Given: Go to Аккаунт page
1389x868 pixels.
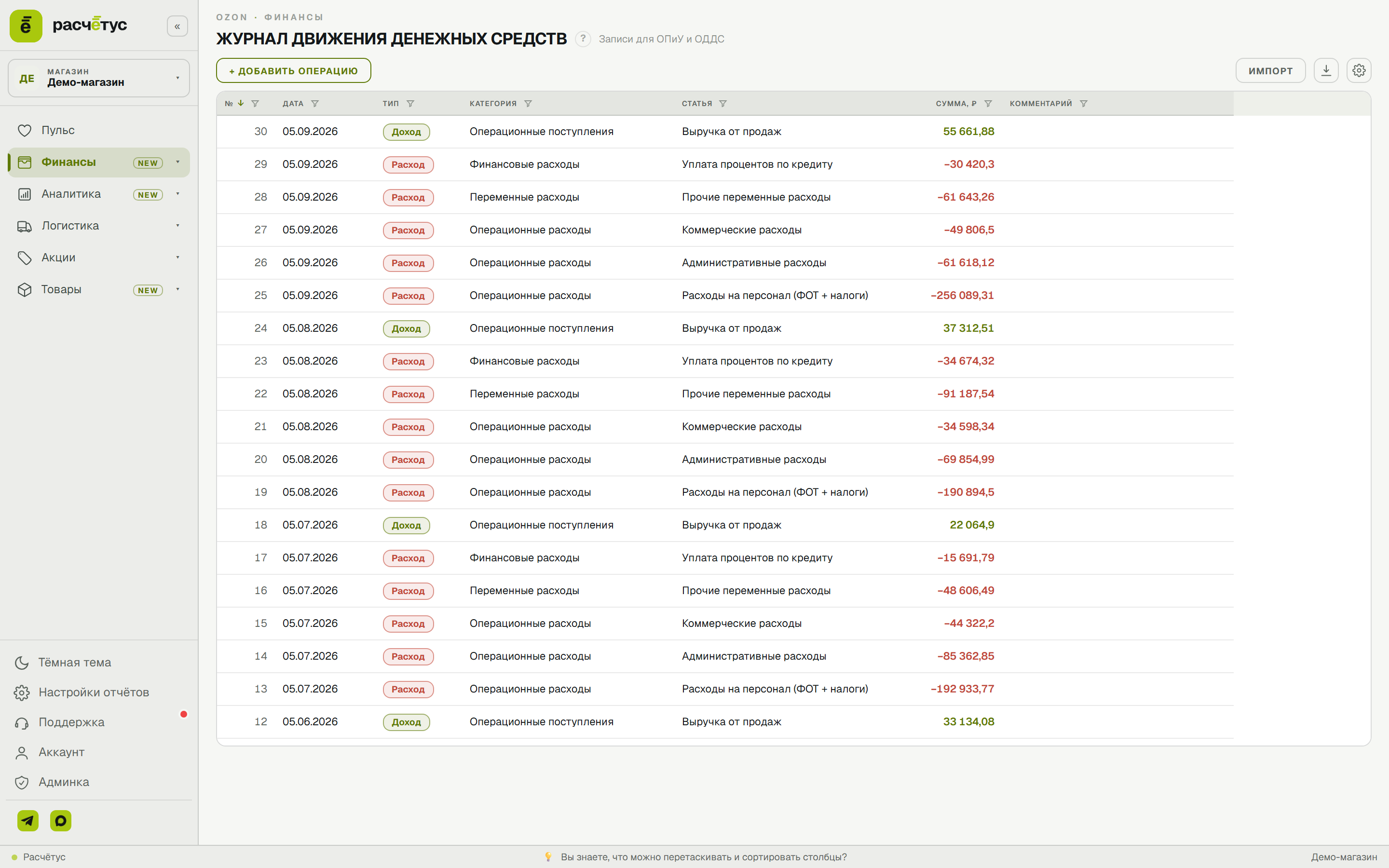Looking at the screenshot, I should tap(50, 752).
